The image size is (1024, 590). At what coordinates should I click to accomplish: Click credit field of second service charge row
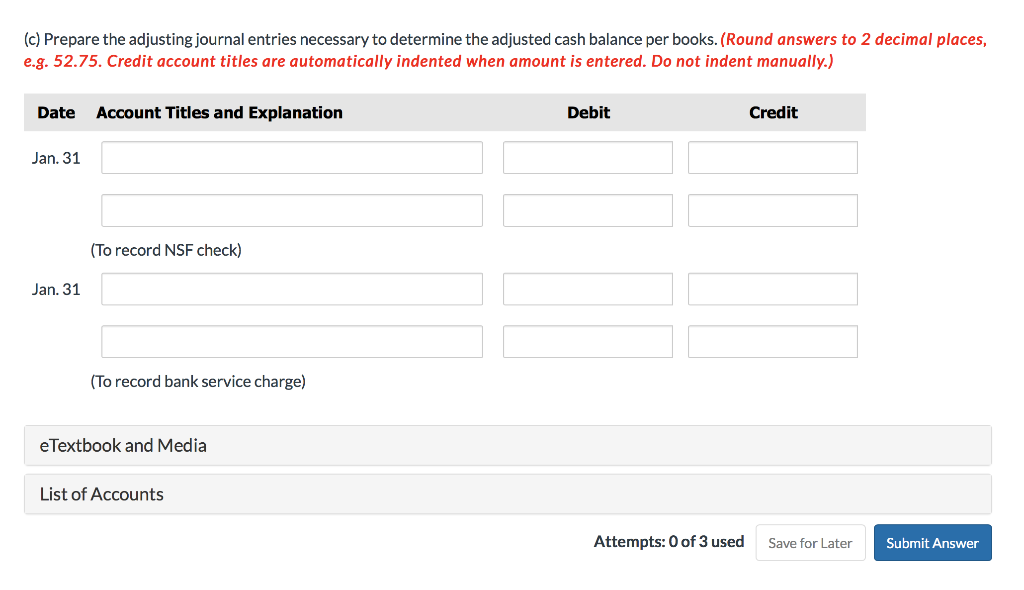pyautogui.click(x=772, y=341)
